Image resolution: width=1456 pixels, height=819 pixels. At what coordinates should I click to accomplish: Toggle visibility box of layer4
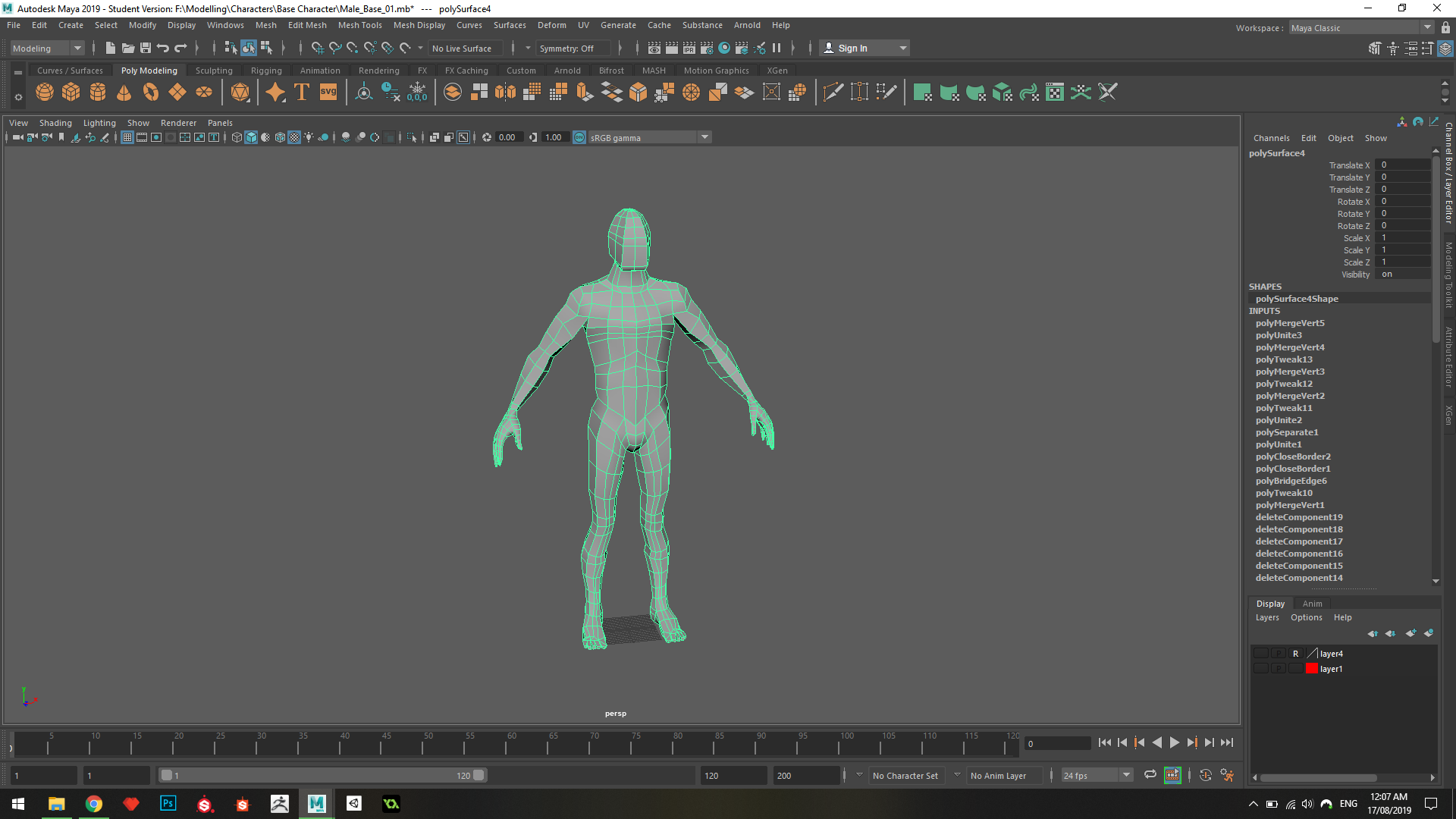(1260, 654)
